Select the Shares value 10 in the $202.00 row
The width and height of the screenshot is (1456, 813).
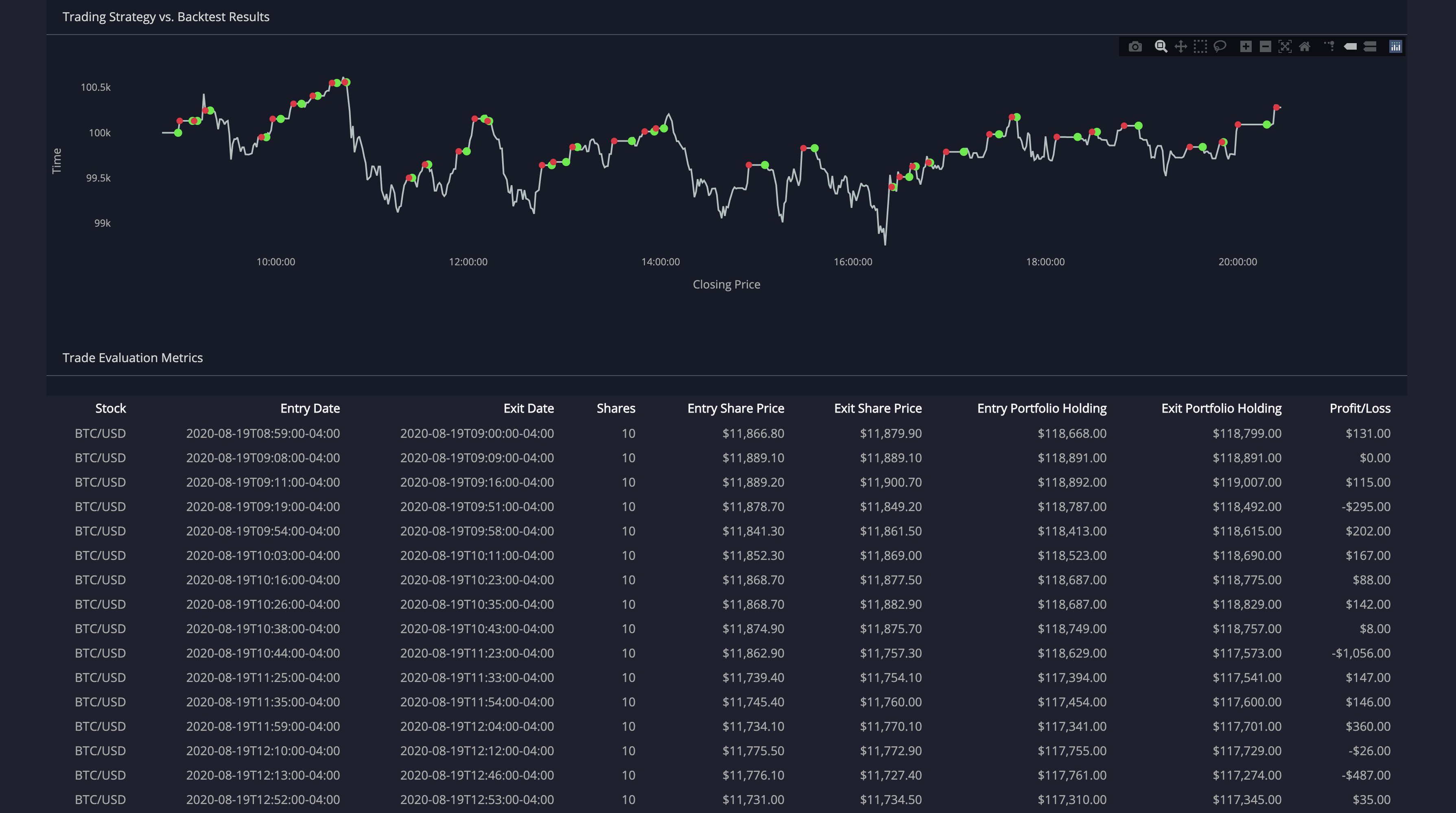[x=628, y=531]
